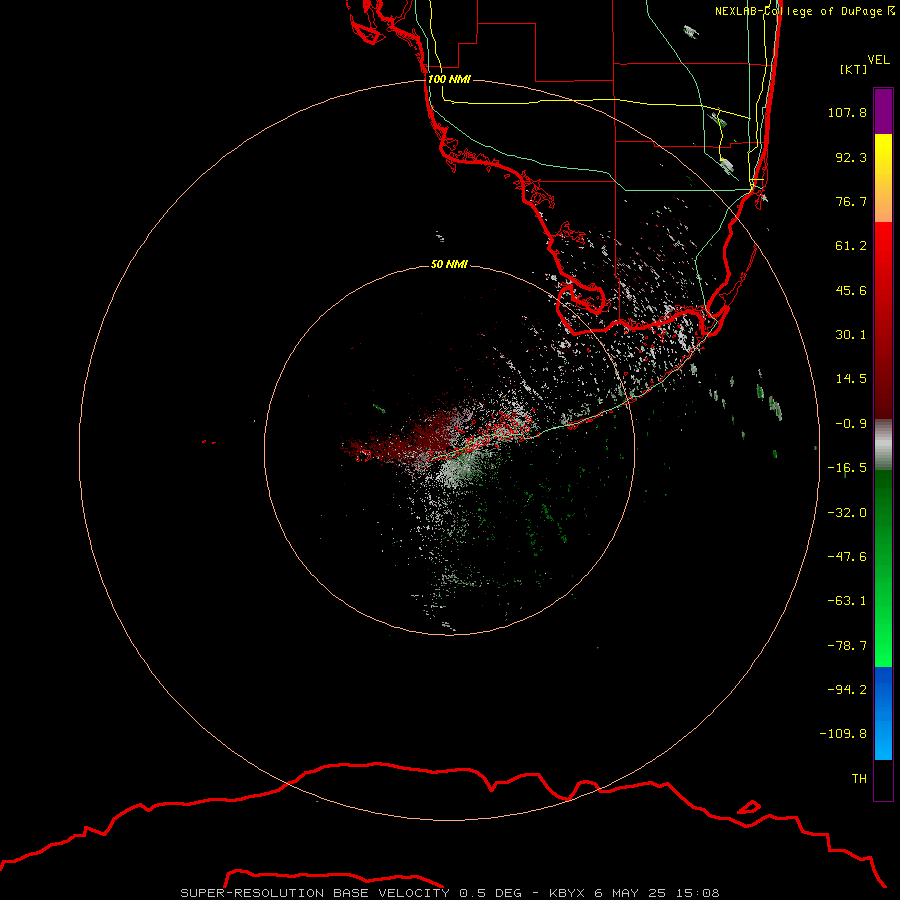The height and width of the screenshot is (900, 900).
Task: Click the [KT] units label
Action: pyautogui.click(x=853, y=69)
